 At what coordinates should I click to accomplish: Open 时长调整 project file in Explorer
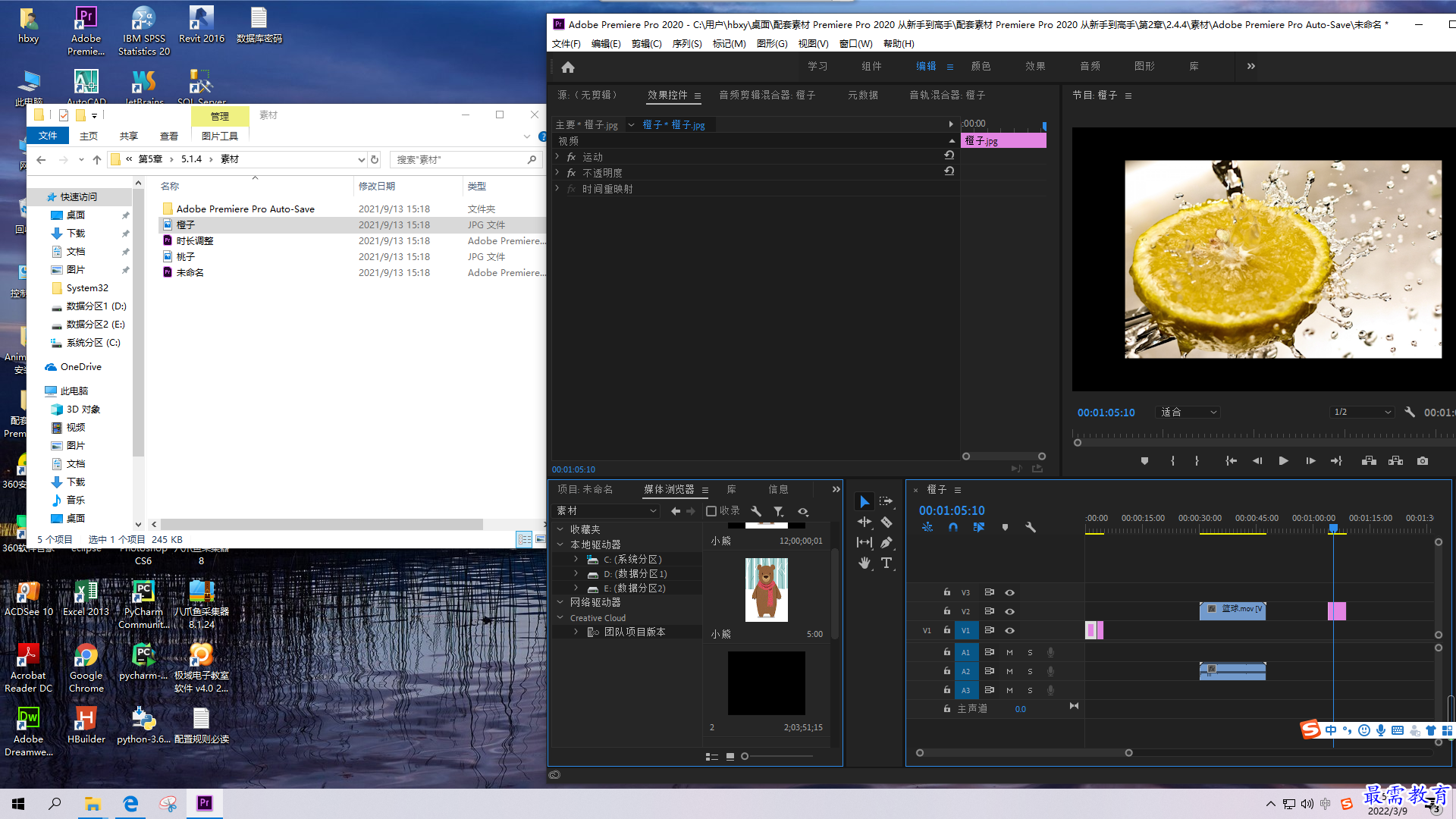click(195, 240)
